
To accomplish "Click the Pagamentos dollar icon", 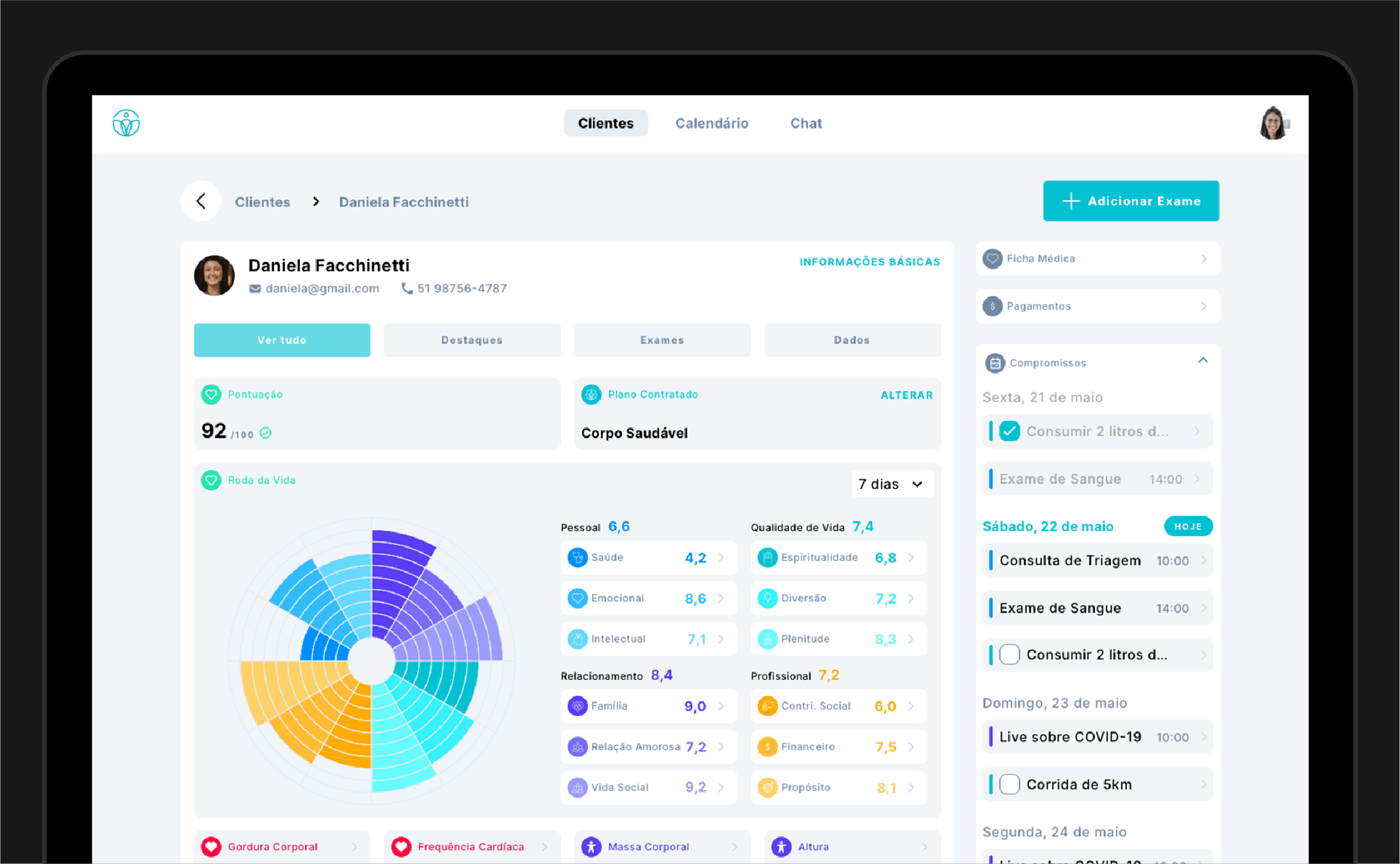I will 992,307.
